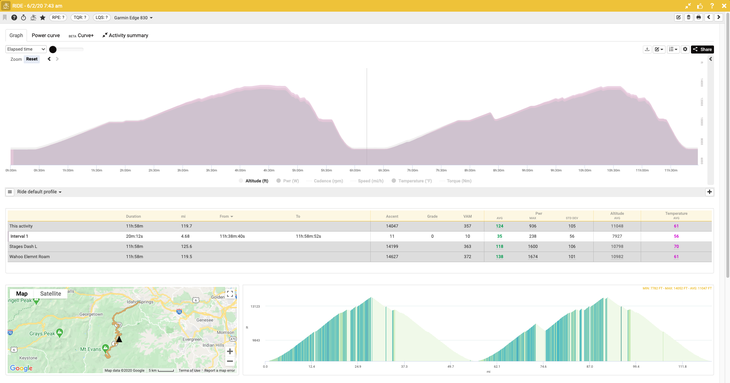The width and height of the screenshot is (730, 383).
Task: Select the Wahoo Elemnt Roam row
Action: [359, 257]
